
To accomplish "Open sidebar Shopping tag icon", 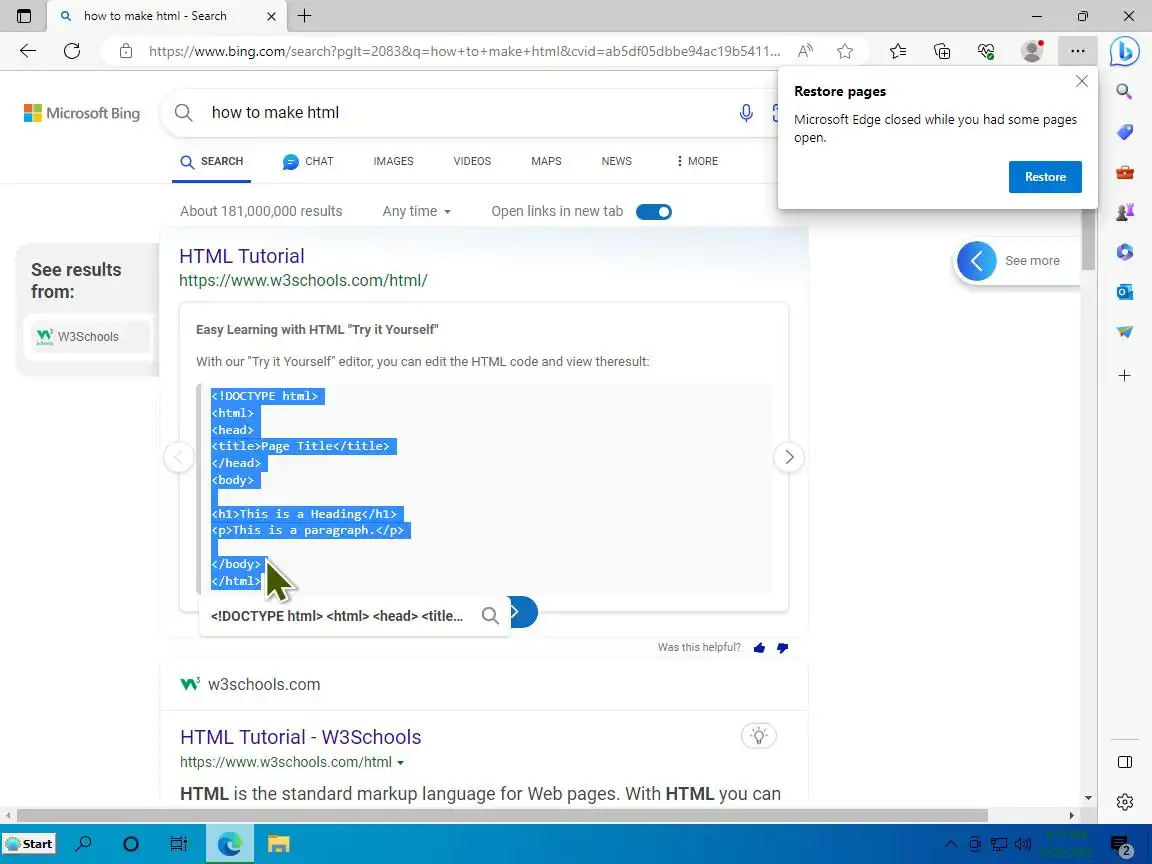I will pos(1125,132).
